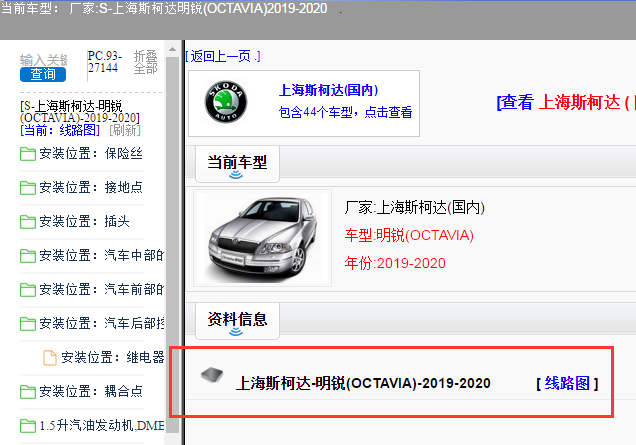
Task: Click folder icon beside 安装位置：汽车前部
Action: click(x=28, y=290)
